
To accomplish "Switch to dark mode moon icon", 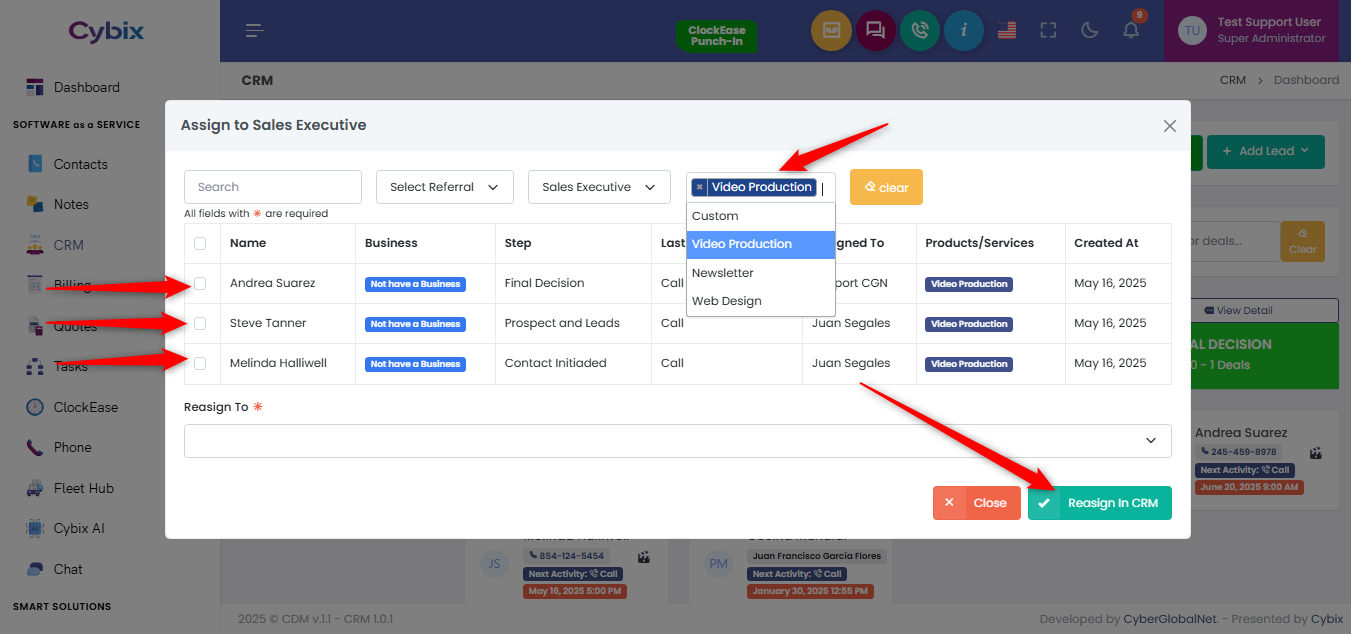I will 1090,31.
